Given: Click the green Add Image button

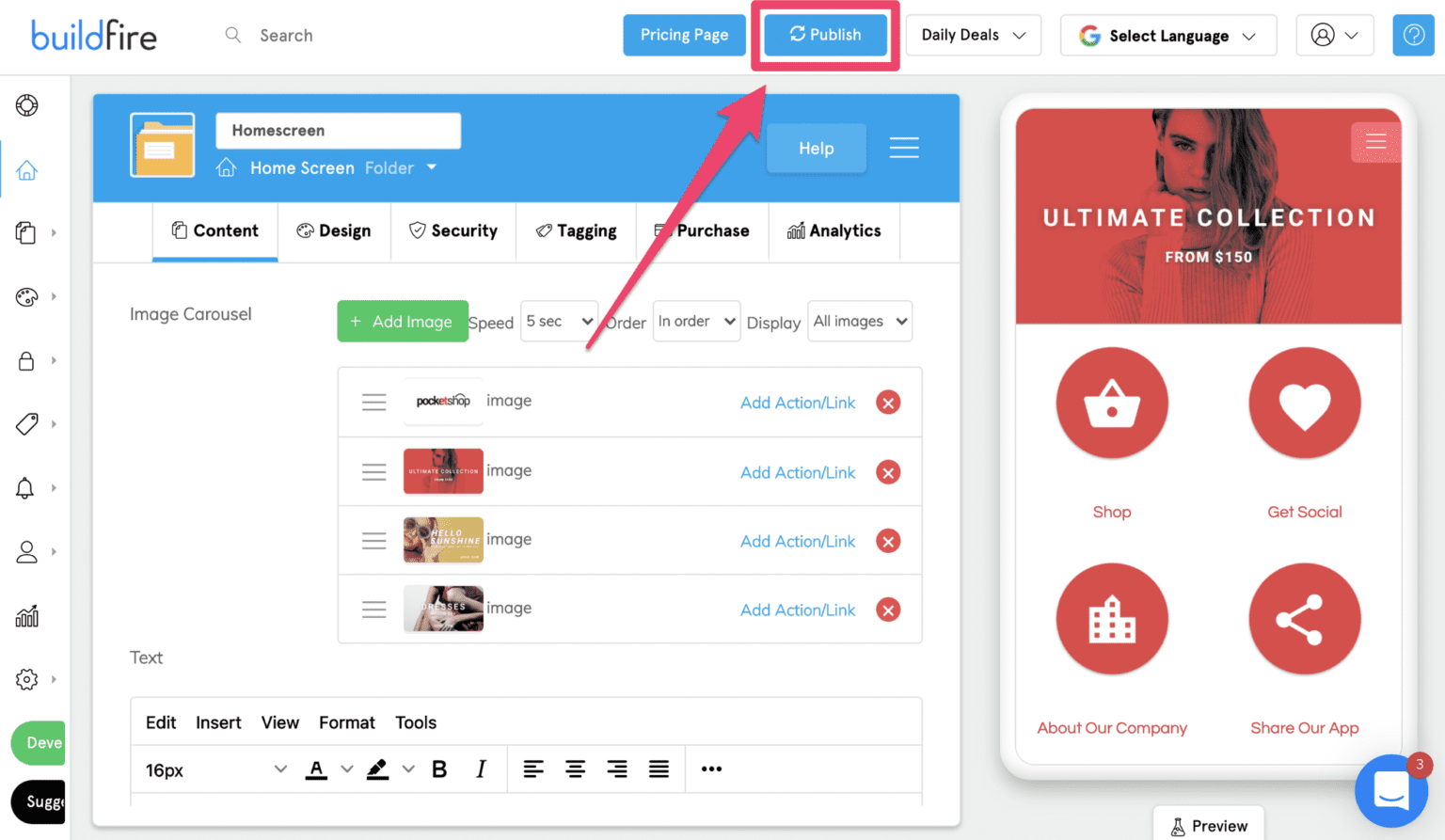Looking at the screenshot, I should (x=403, y=321).
